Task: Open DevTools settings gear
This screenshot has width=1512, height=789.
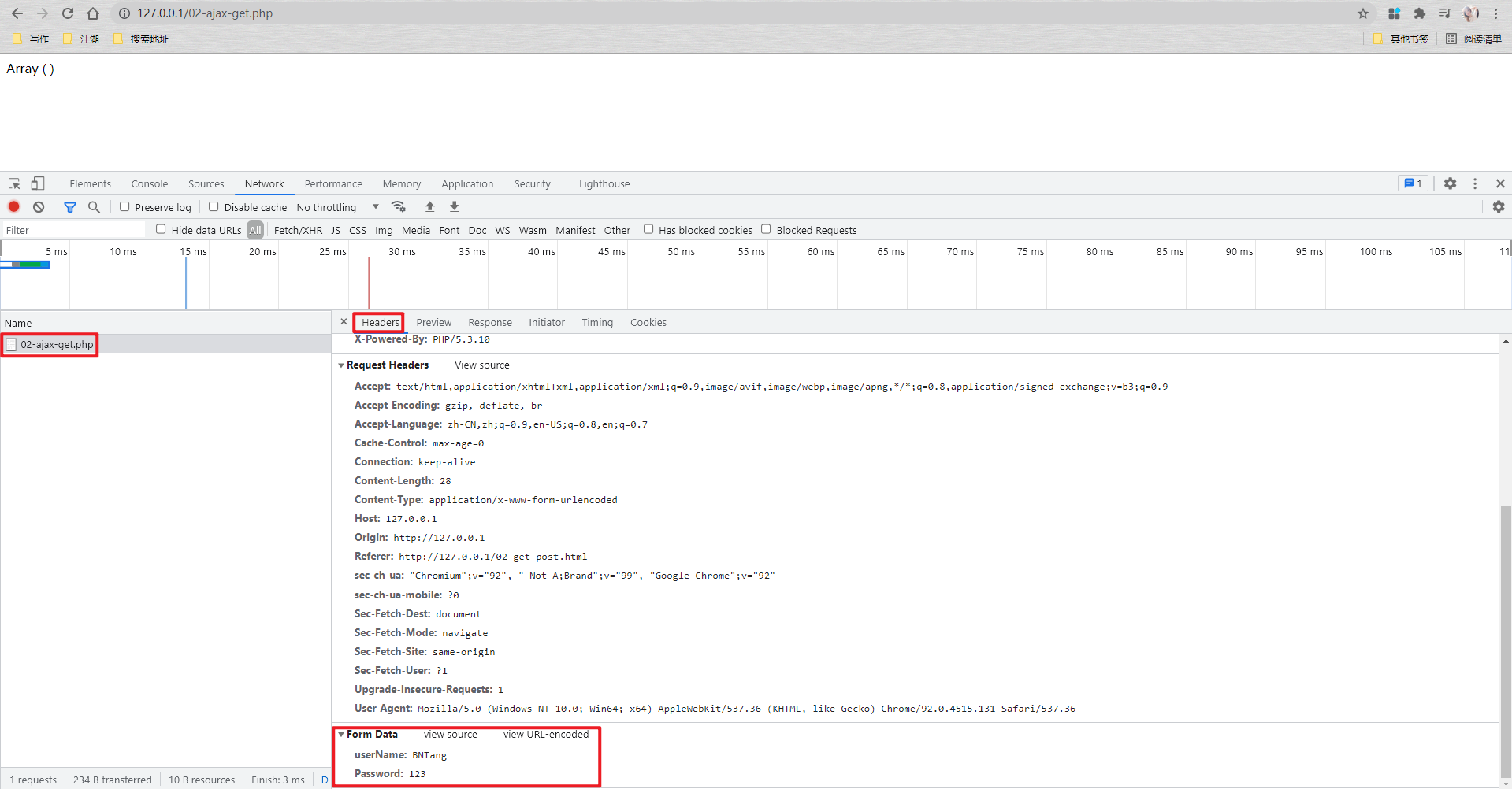Action: point(1450,183)
